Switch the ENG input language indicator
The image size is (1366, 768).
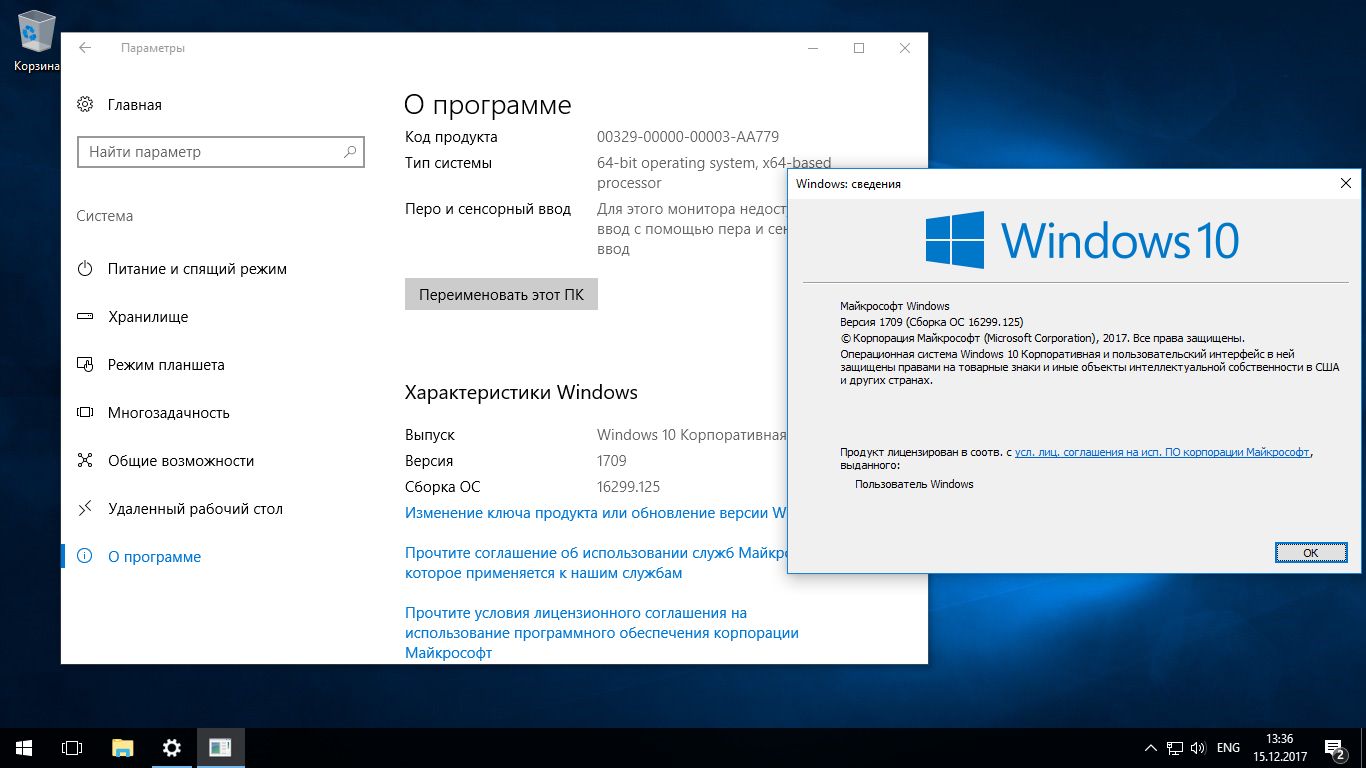coord(1229,748)
